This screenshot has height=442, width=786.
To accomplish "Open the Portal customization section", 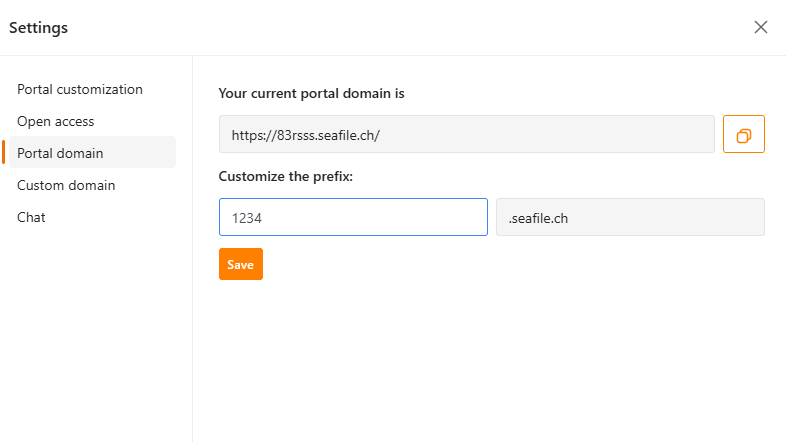I will (80, 89).
